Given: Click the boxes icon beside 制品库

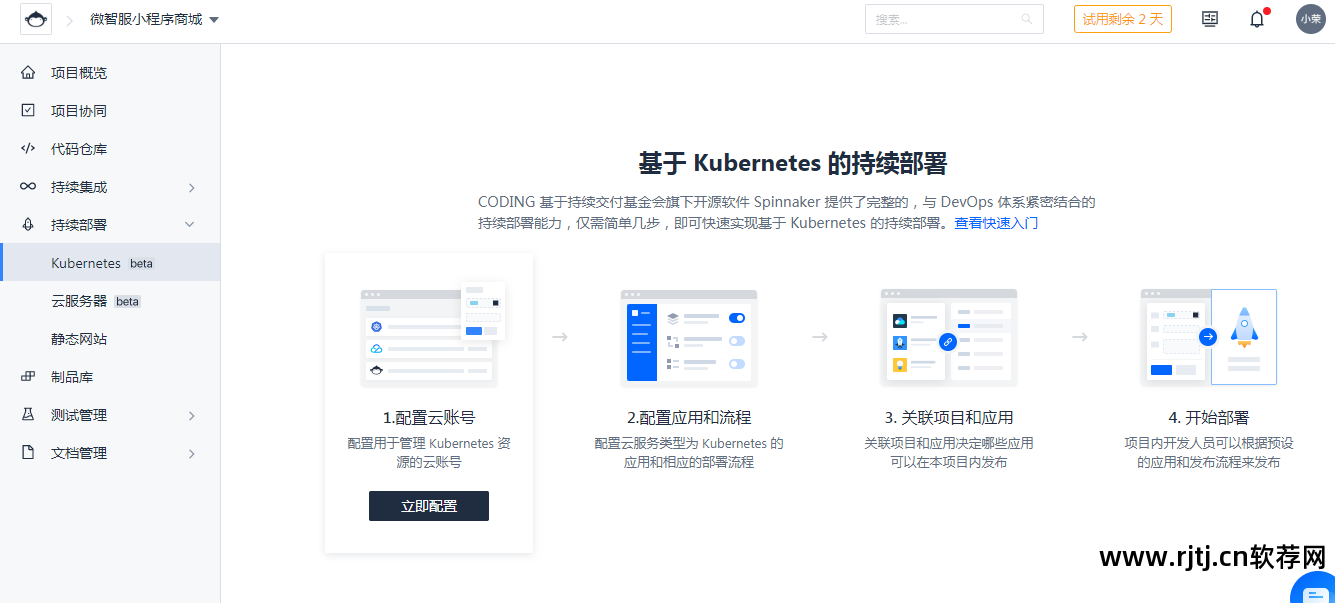Looking at the screenshot, I should (x=28, y=376).
